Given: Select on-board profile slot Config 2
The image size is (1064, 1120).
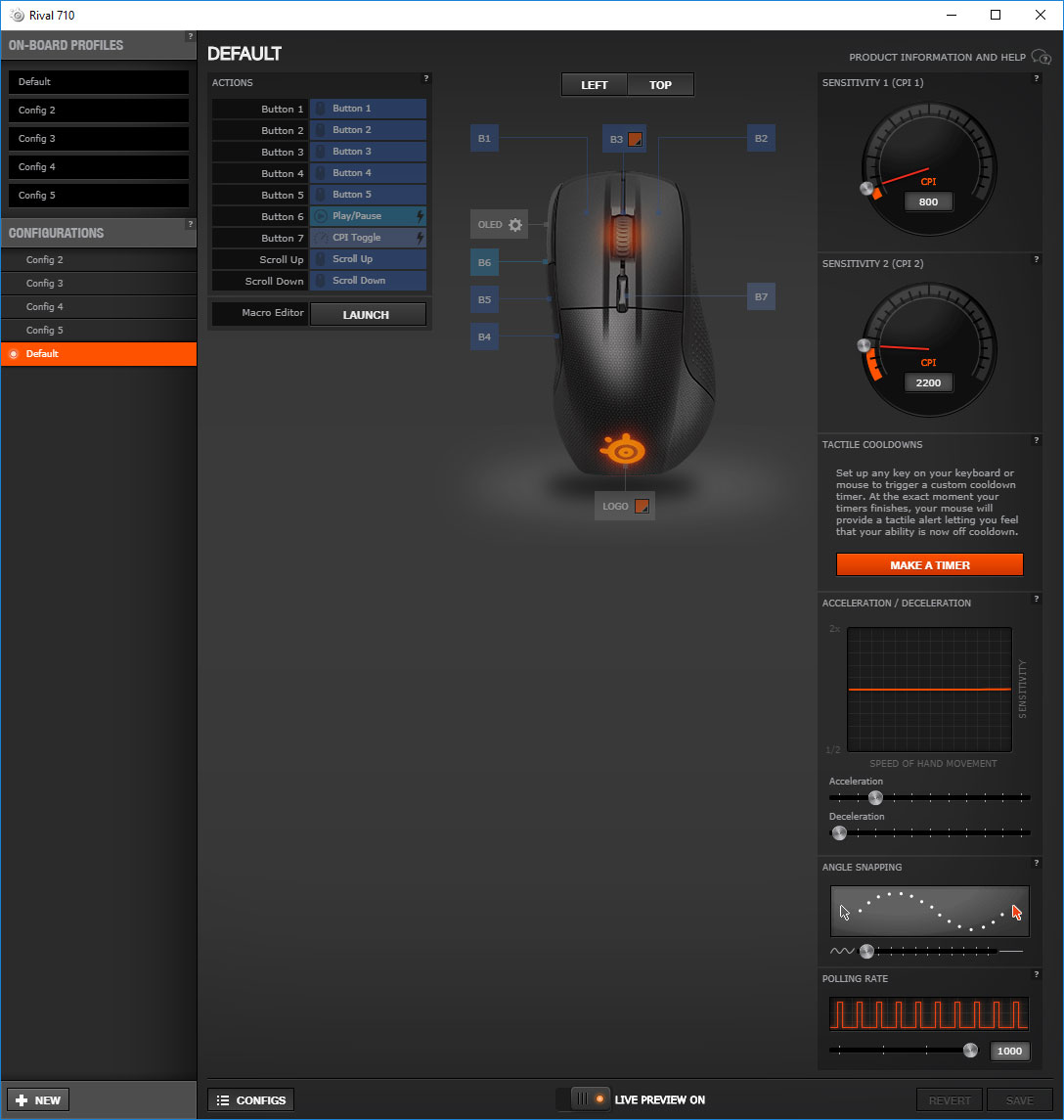Looking at the screenshot, I should tap(99, 110).
